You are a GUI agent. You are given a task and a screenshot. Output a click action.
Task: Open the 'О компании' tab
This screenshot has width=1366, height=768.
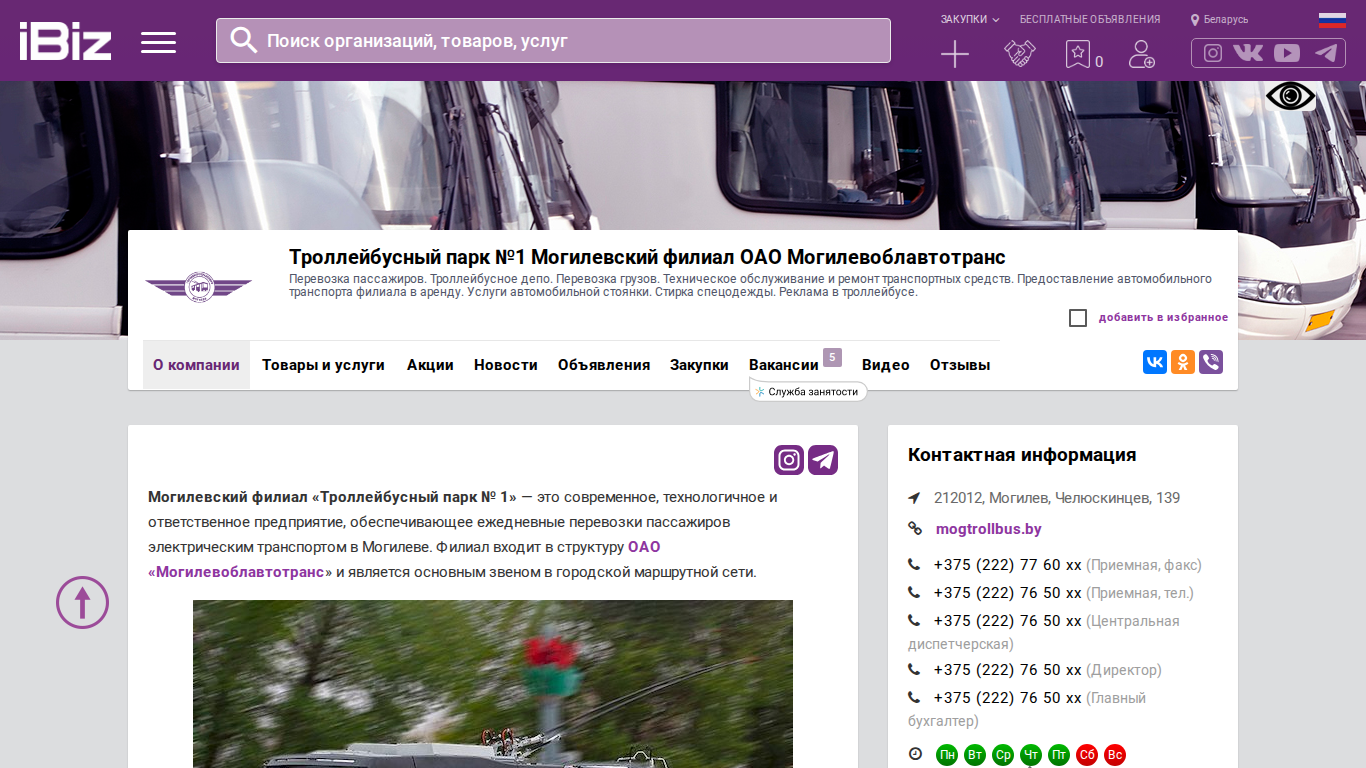[196, 365]
